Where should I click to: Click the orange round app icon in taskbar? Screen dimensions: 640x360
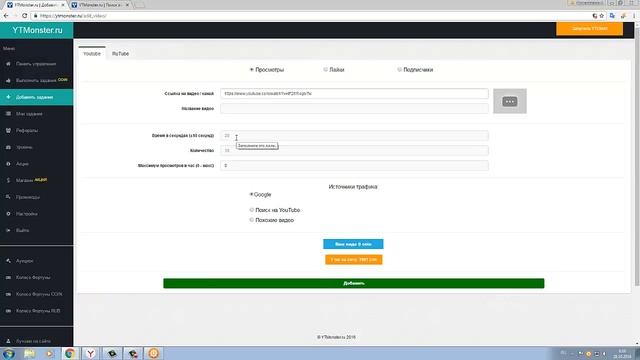coord(153,353)
